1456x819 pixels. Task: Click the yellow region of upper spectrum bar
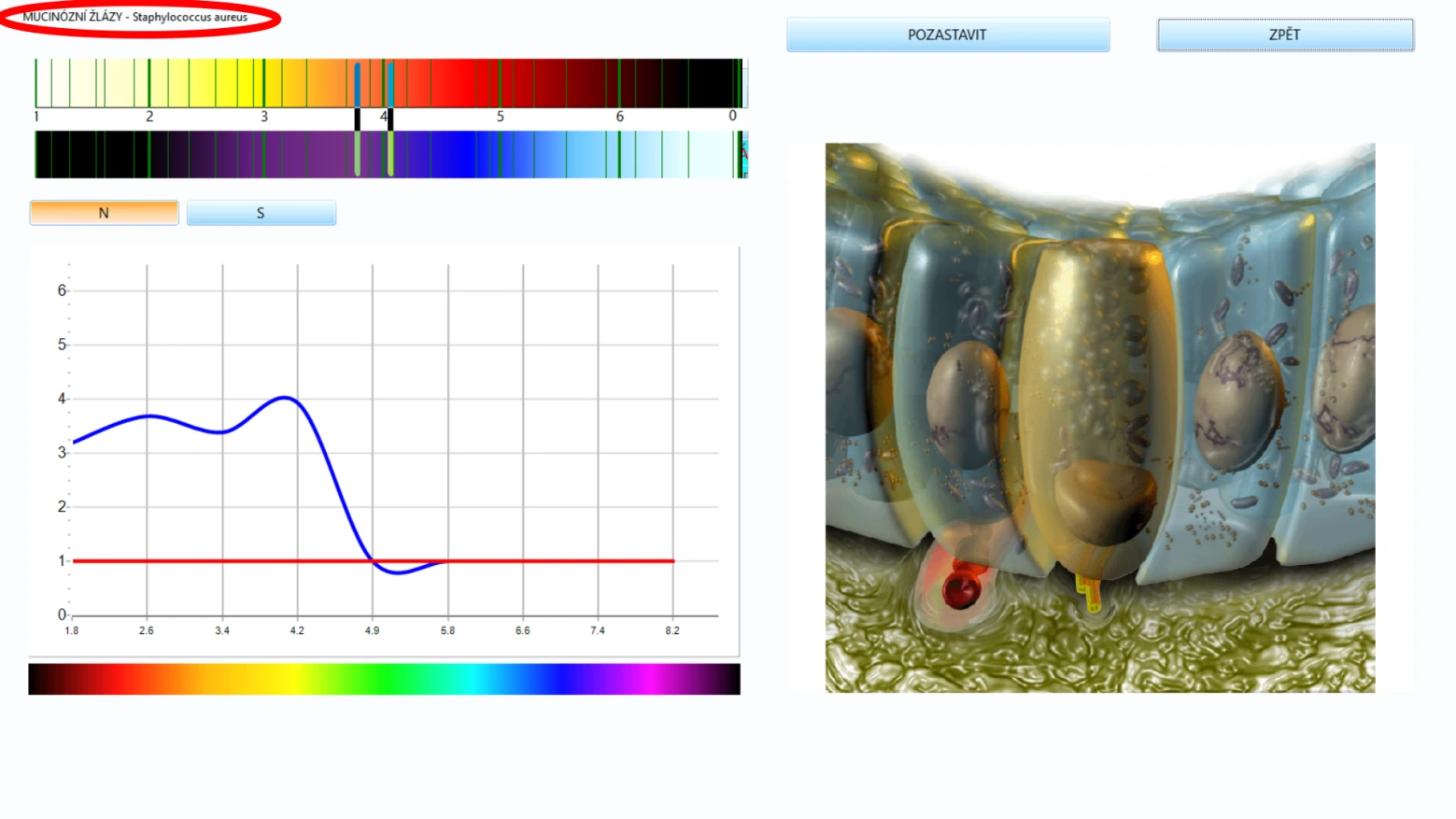[x=224, y=83]
